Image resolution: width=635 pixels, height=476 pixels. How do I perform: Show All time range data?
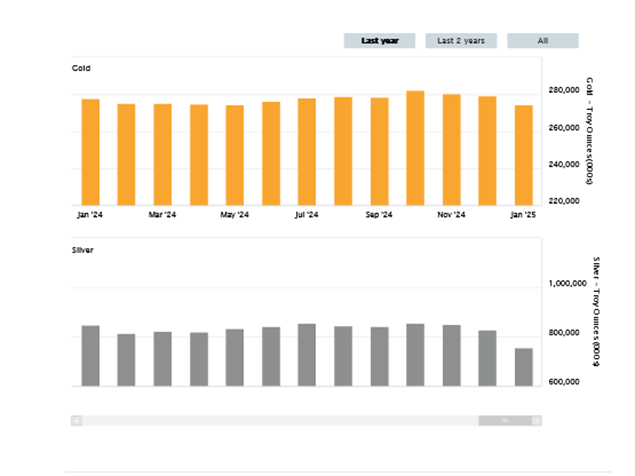click(542, 41)
